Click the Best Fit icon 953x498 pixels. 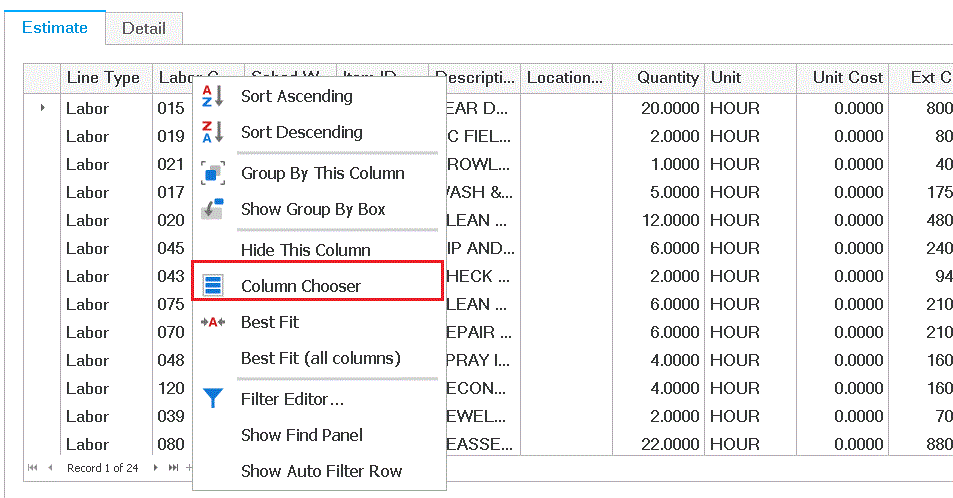[213, 322]
